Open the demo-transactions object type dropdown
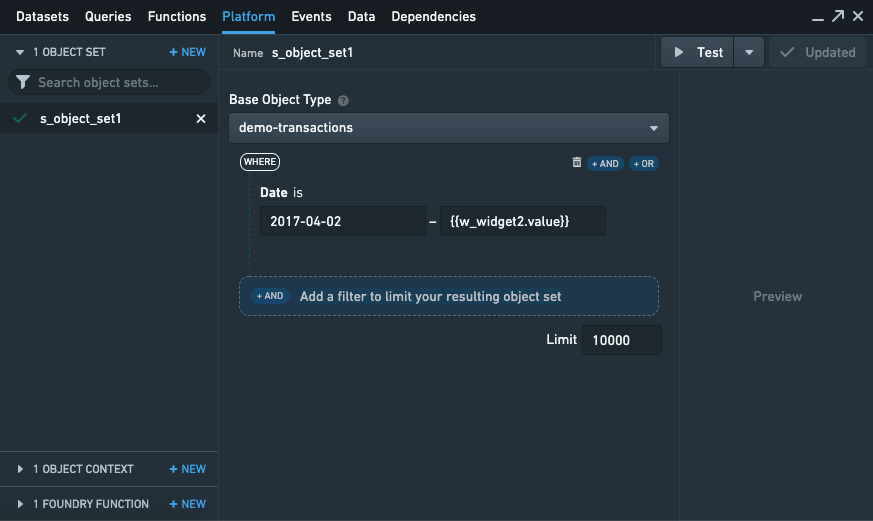This screenshot has width=873, height=521. click(449, 128)
